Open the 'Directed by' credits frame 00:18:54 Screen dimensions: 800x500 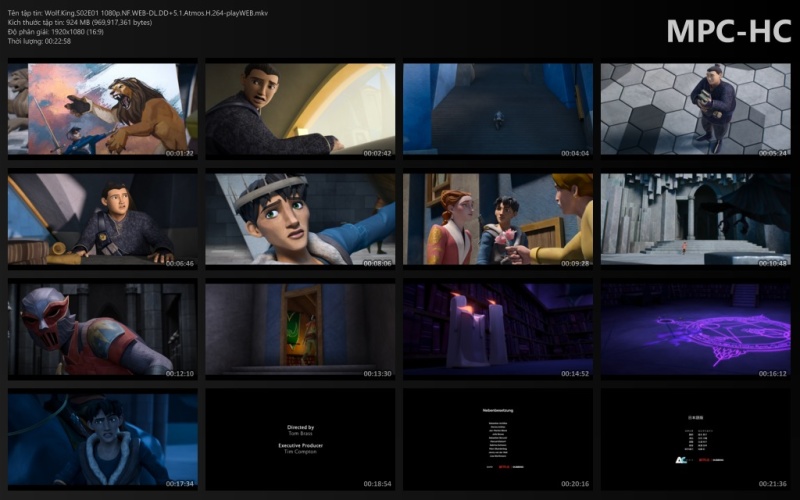[x=300, y=439]
